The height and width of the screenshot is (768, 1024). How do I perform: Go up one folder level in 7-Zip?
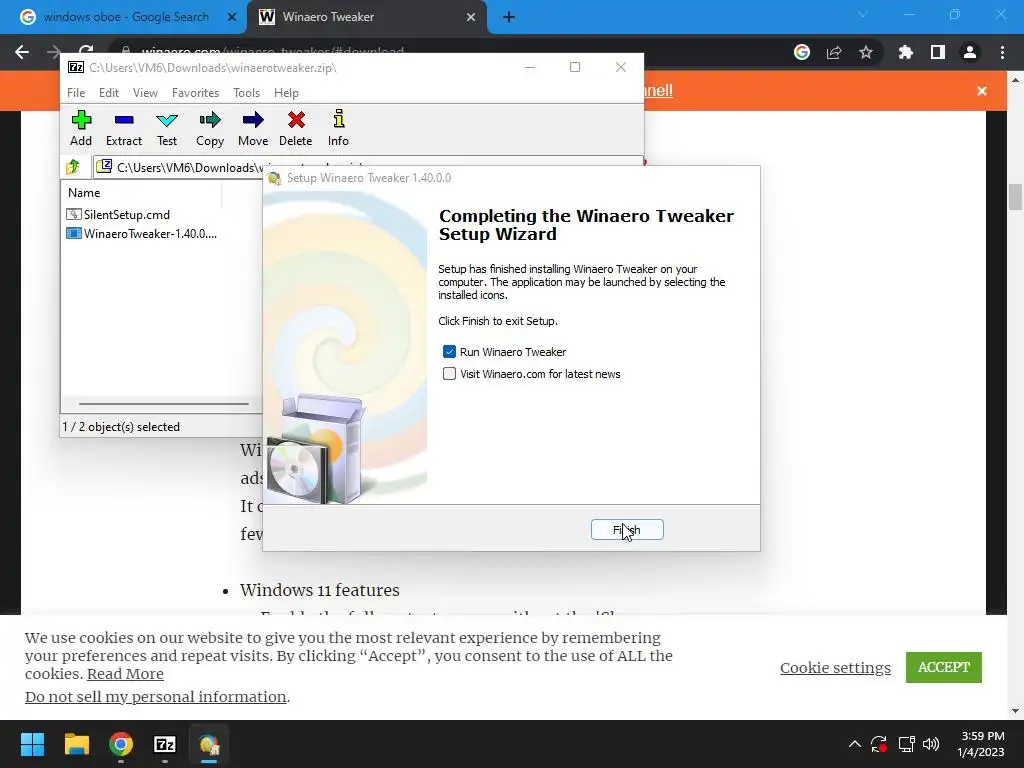click(72, 167)
